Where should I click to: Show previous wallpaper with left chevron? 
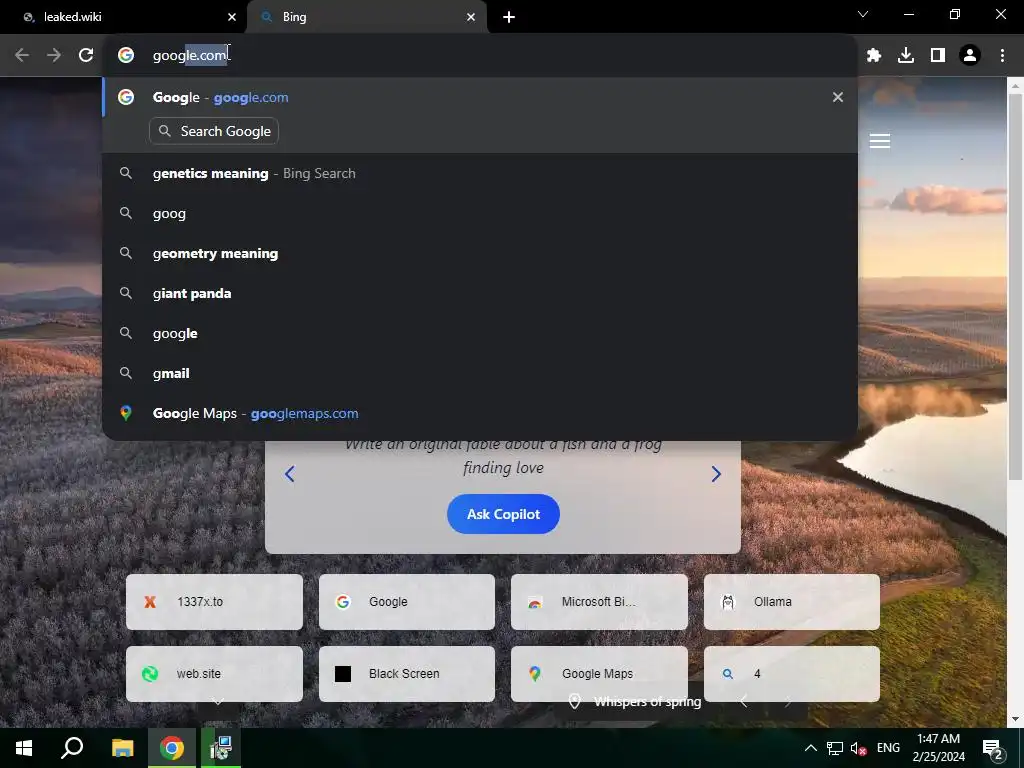744,702
